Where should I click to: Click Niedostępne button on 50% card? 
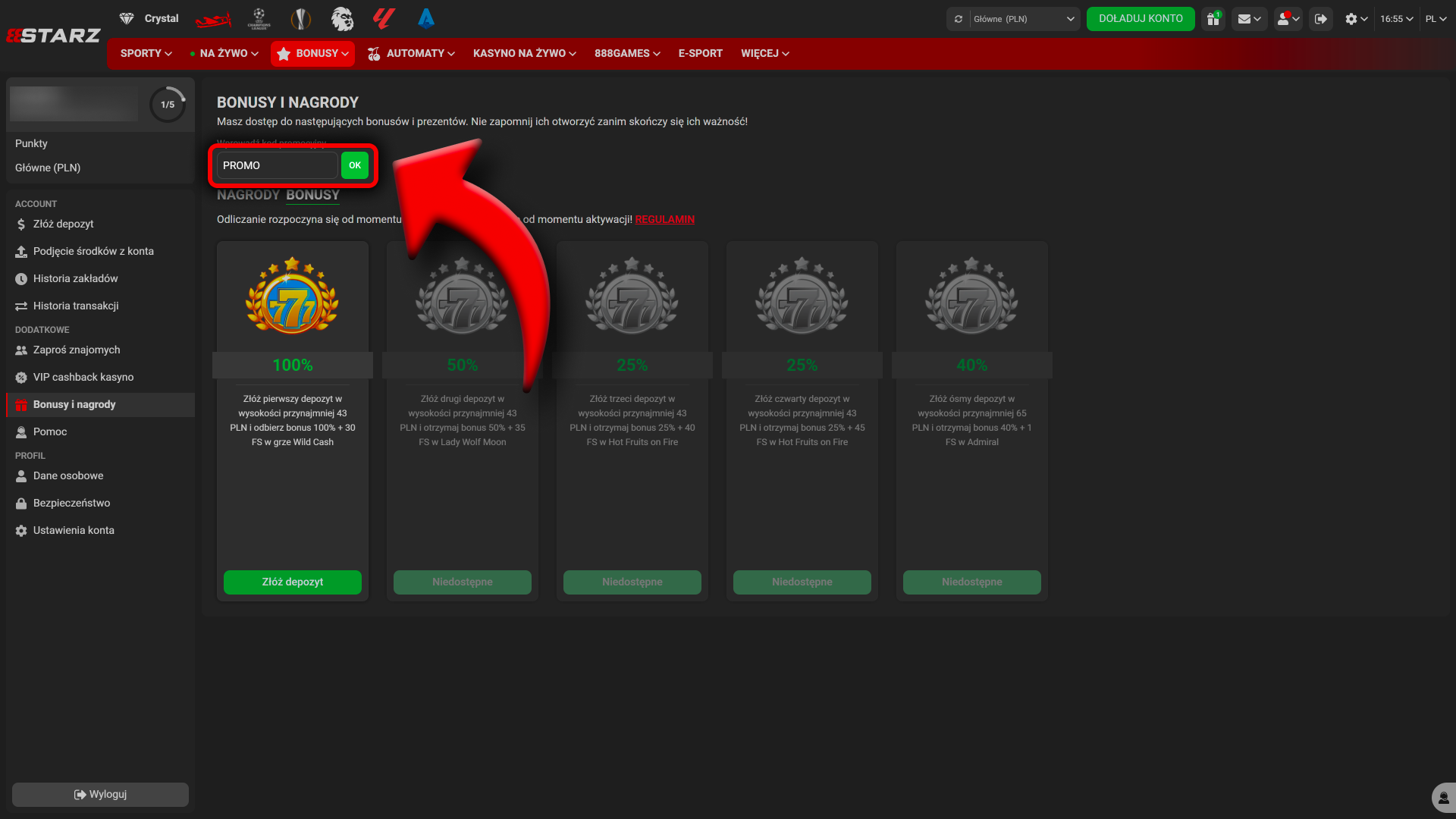(x=463, y=582)
